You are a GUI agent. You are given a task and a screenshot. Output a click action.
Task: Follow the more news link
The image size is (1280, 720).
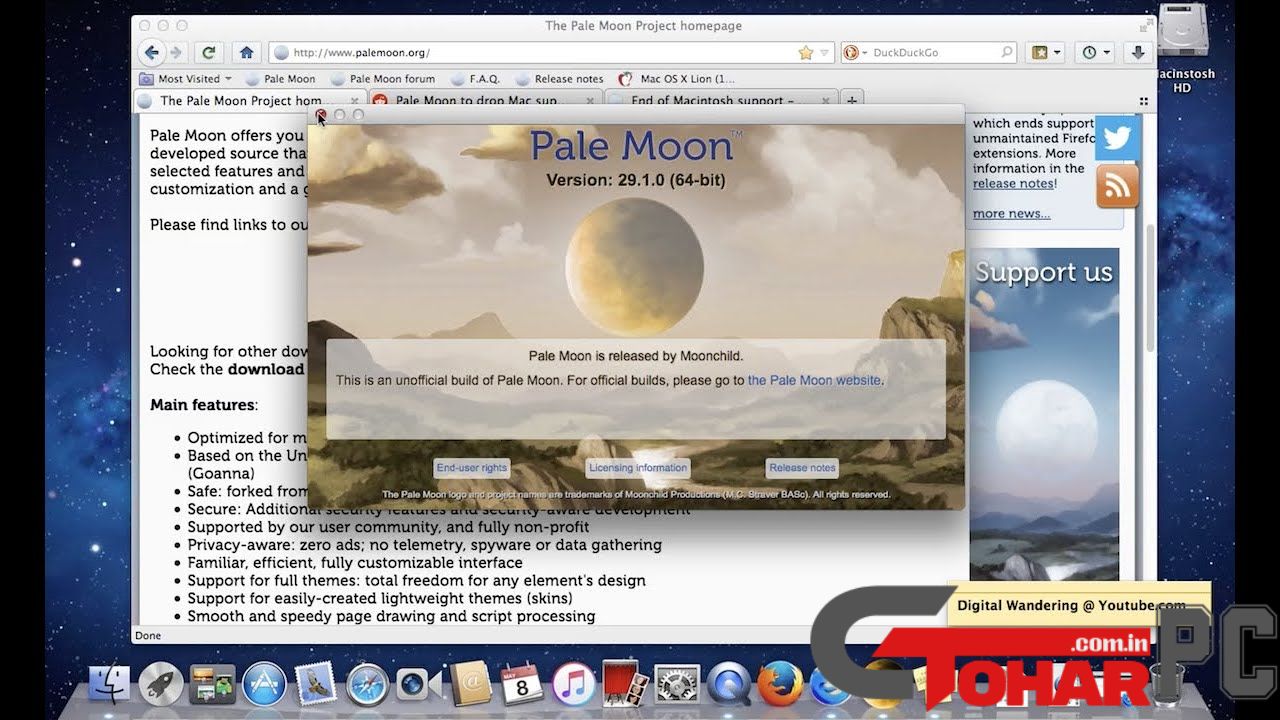click(1012, 213)
